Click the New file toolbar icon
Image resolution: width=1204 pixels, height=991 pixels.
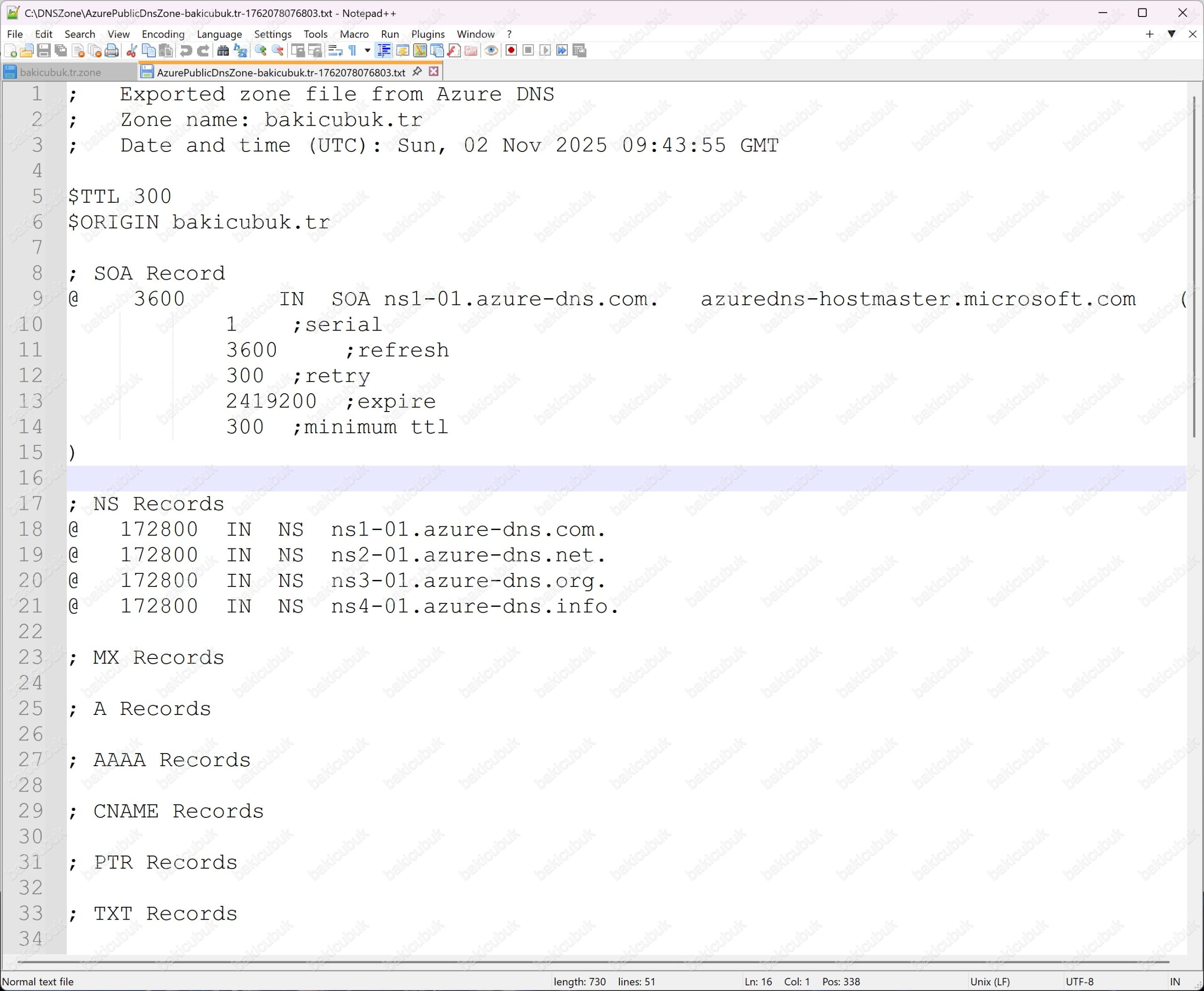pos(10,51)
